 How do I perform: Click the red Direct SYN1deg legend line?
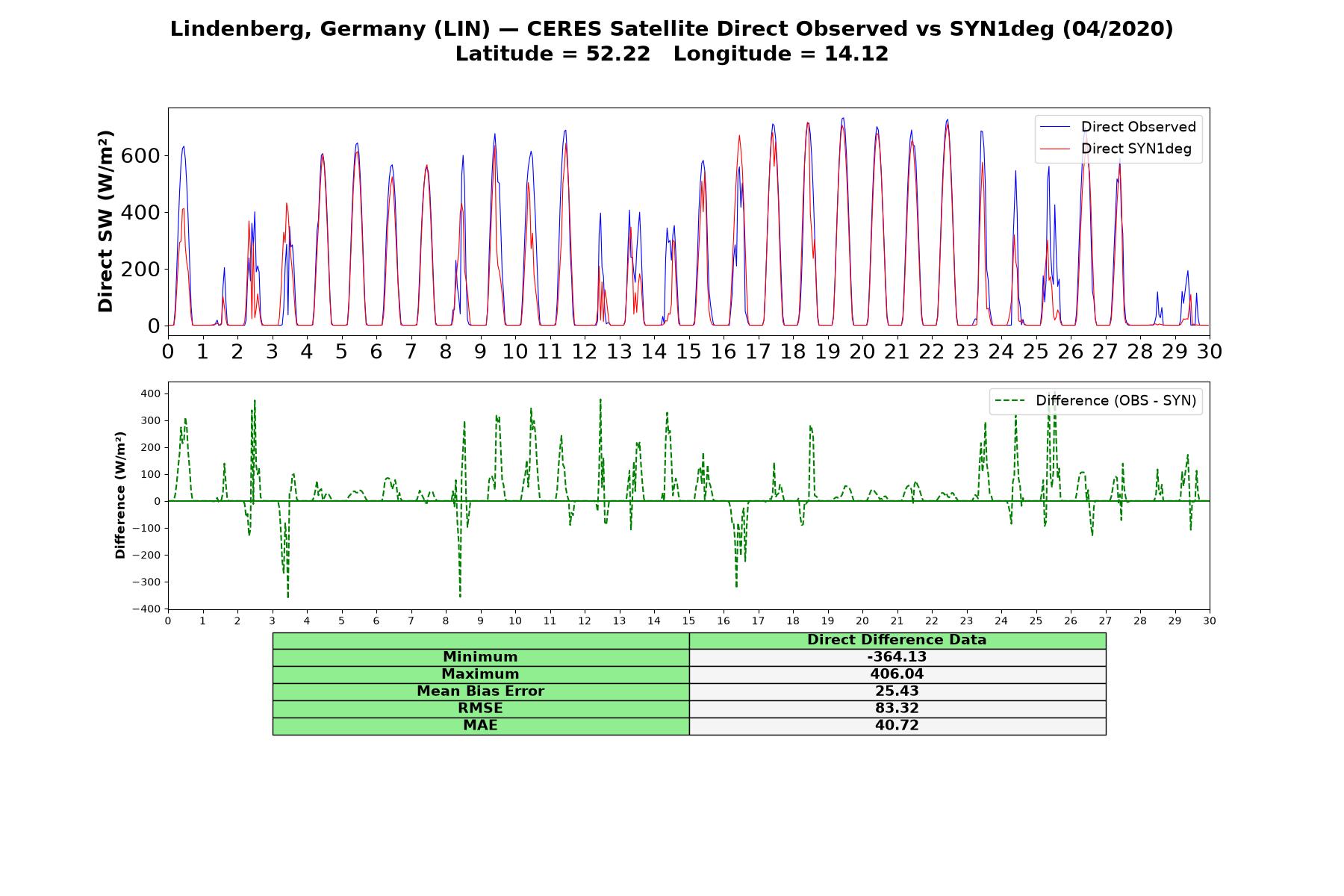pos(1056,149)
